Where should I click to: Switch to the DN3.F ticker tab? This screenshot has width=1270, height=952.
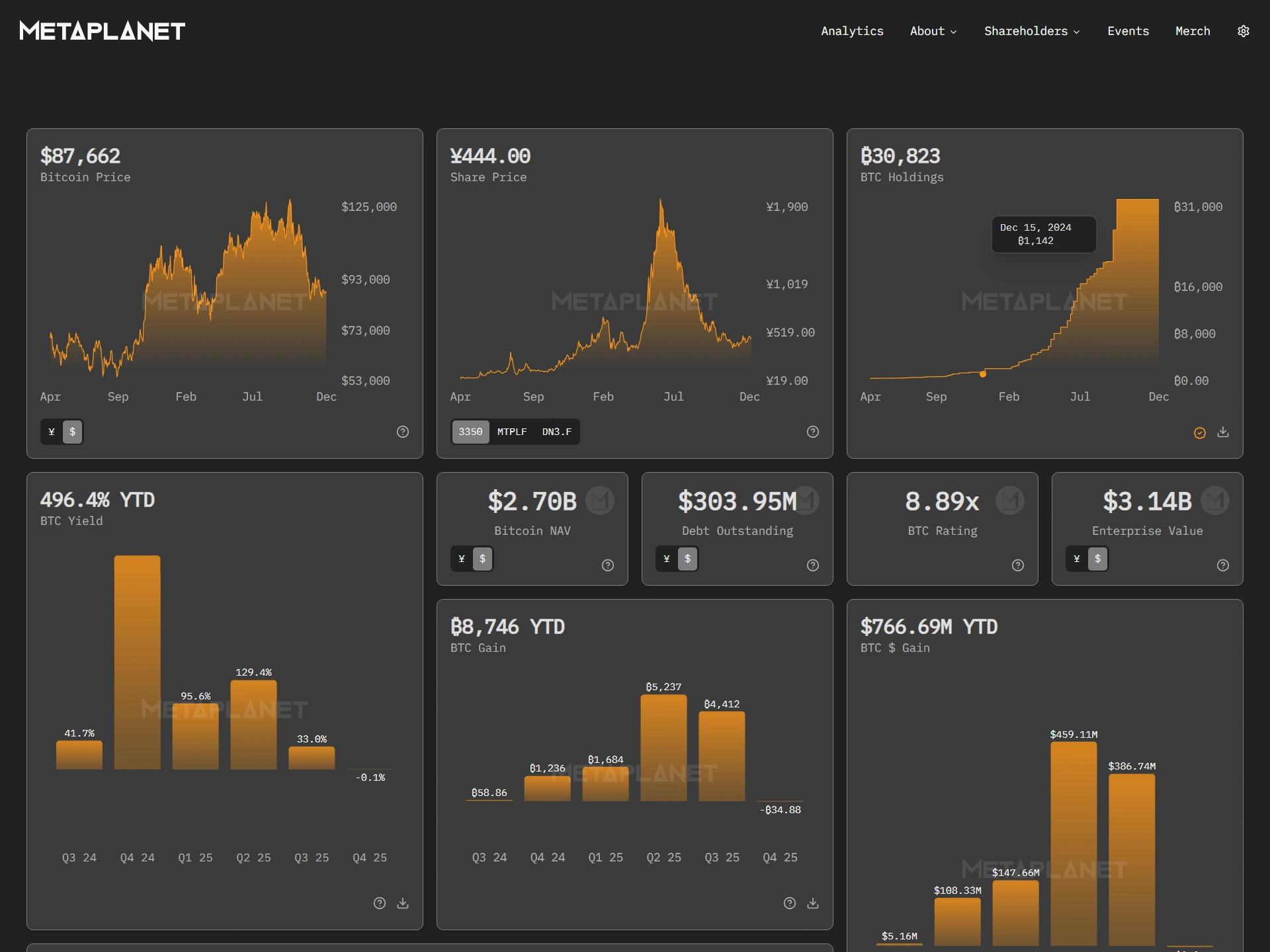click(x=556, y=432)
